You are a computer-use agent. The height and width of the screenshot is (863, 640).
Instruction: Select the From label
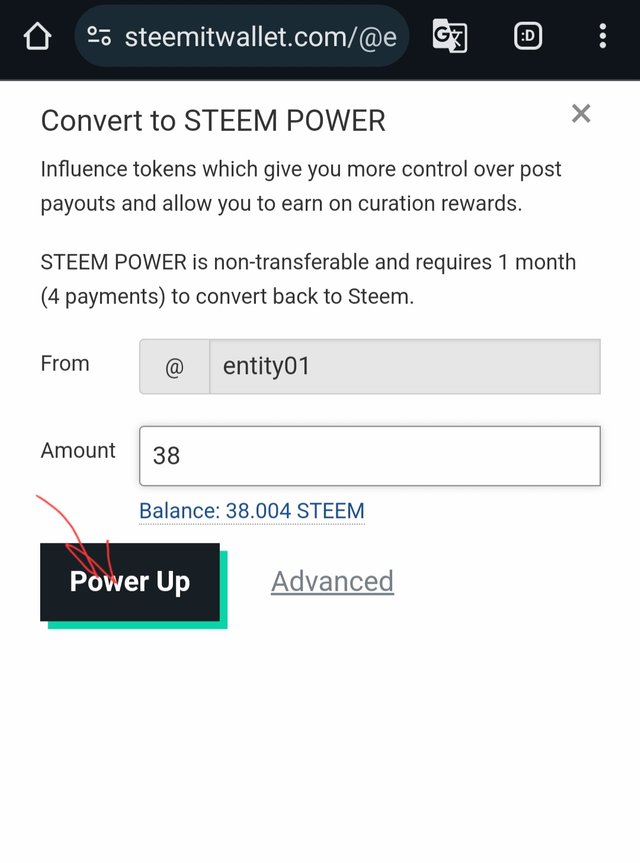pyautogui.click(x=65, y=364)
